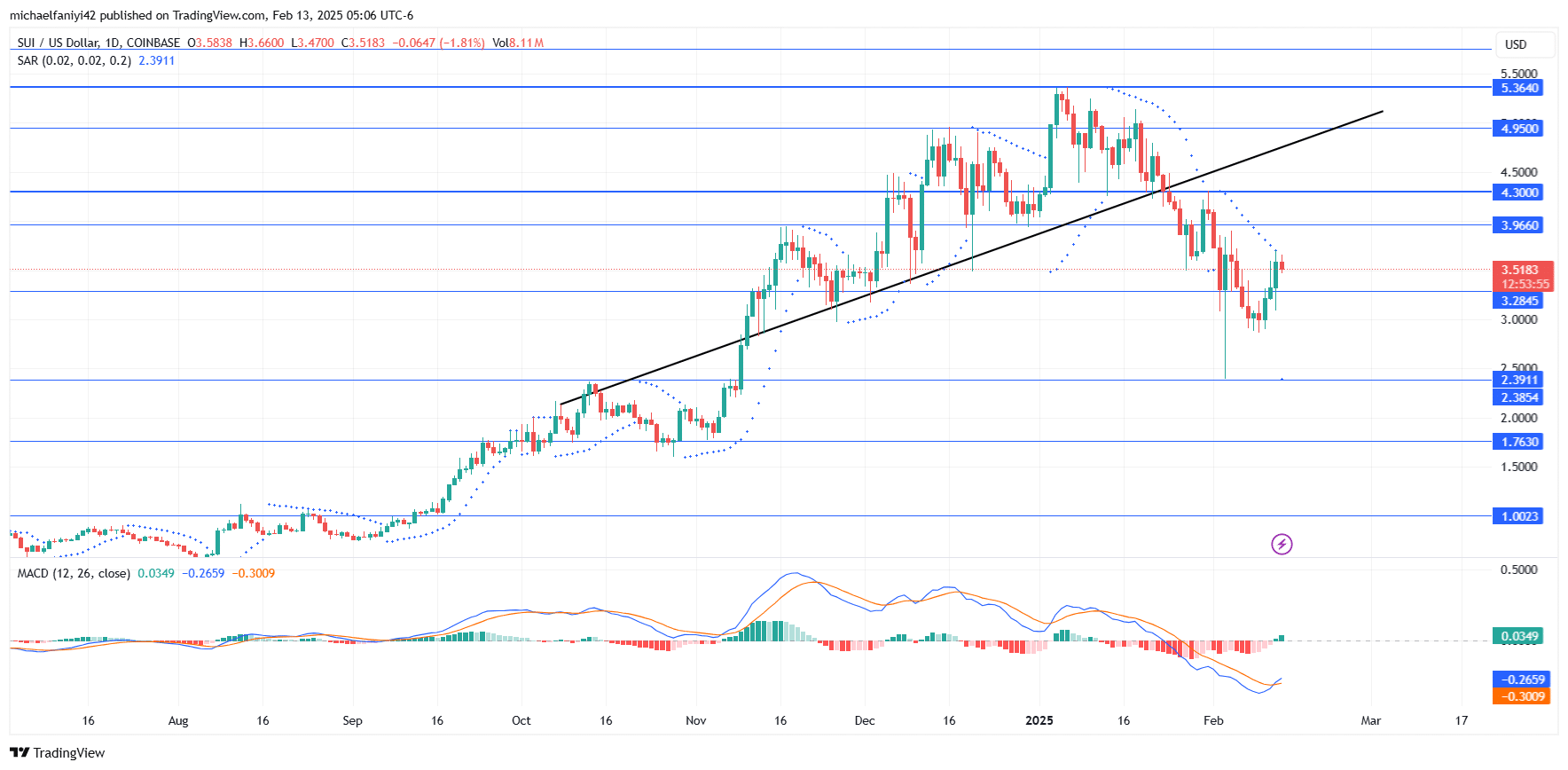Select the MACD (12, 26, close) indicator label
The height and width of the screenshot is (770, 1568).
74,573
